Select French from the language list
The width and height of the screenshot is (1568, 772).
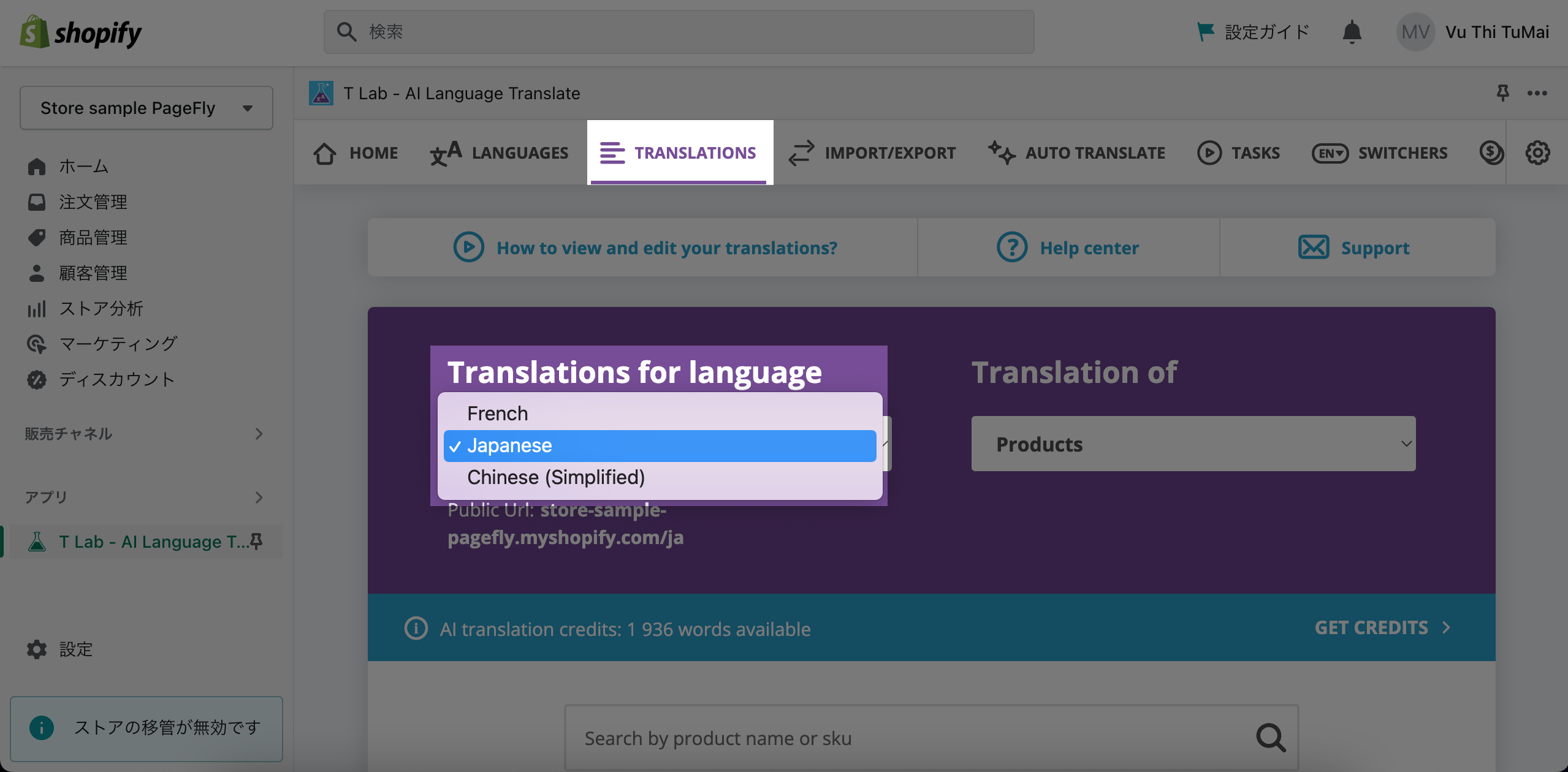coord(660,414)
